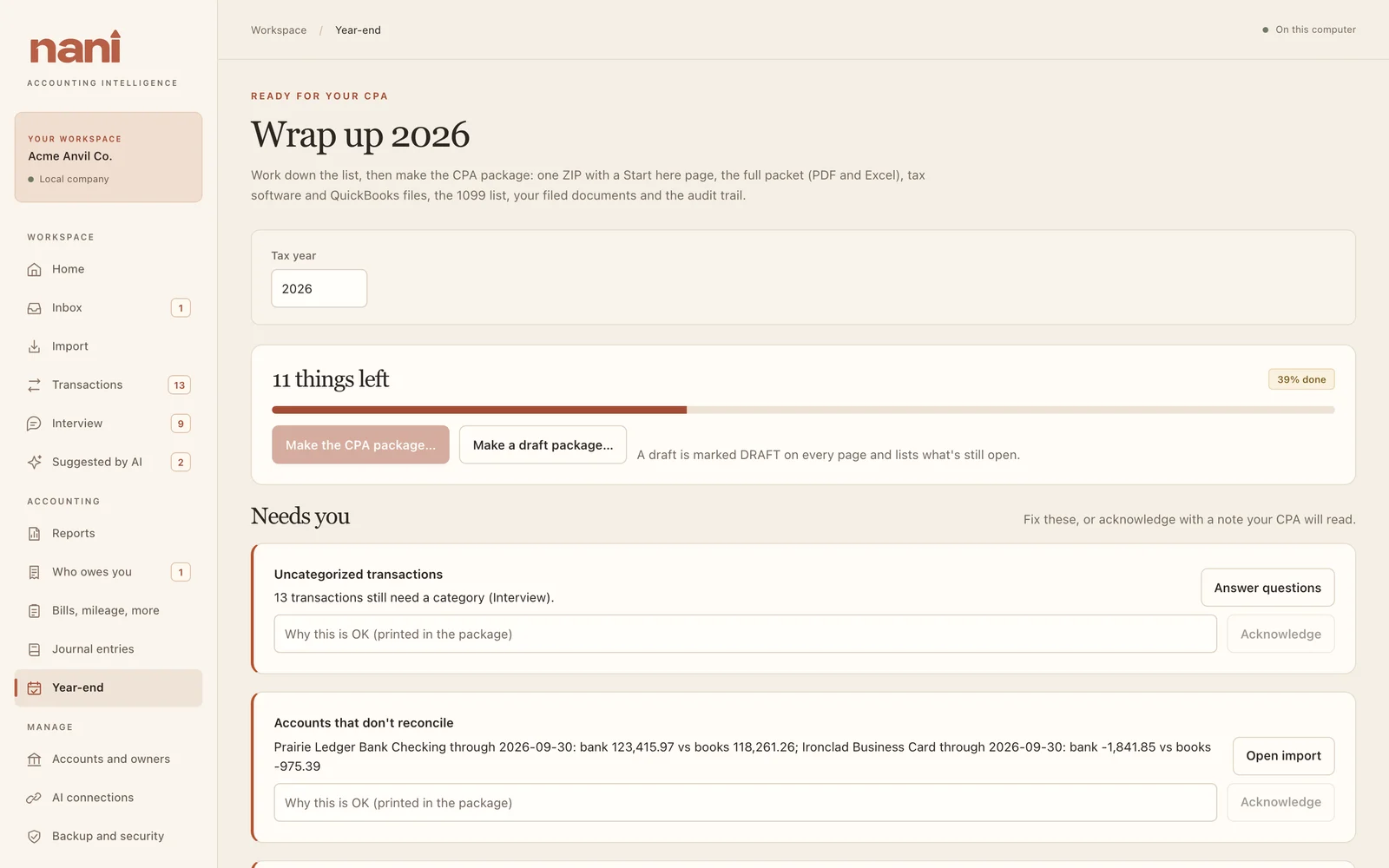Select the Acme Anvil Co. workspace card

(109, 157)
